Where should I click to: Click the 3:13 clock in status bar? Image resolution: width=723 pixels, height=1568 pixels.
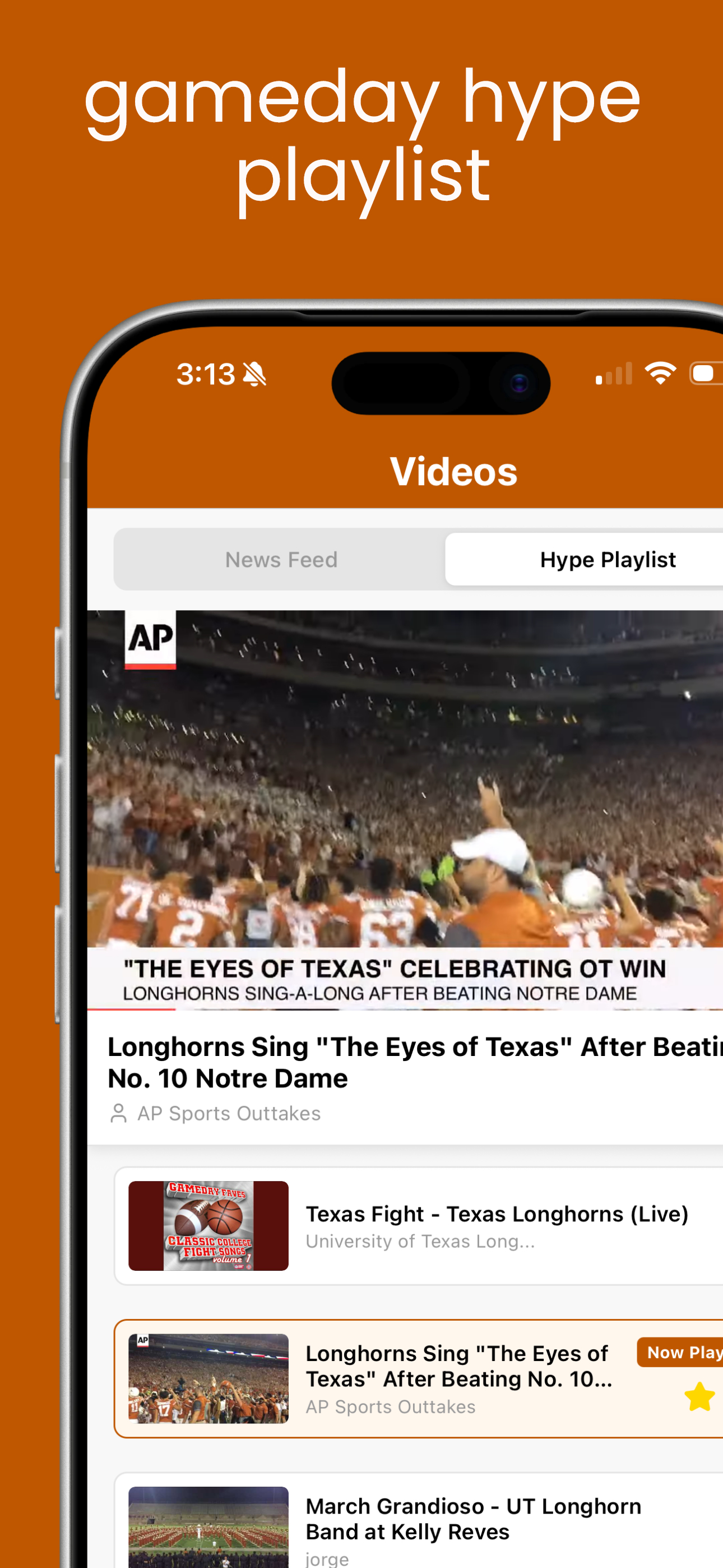click(206, 375)
